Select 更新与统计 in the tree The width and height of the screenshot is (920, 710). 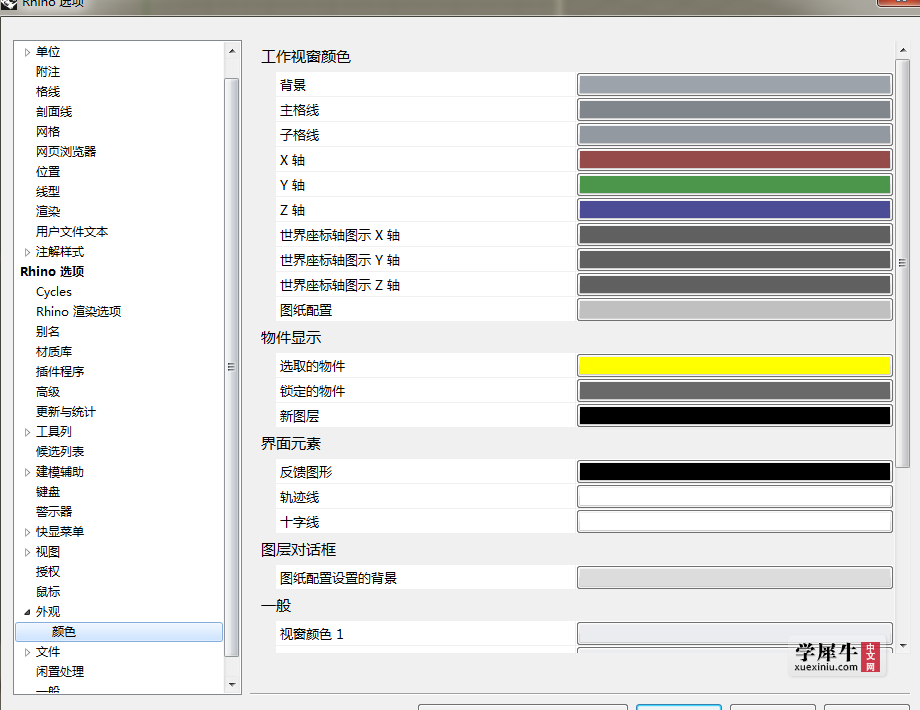pyautogui.click(x=65, y=411)
